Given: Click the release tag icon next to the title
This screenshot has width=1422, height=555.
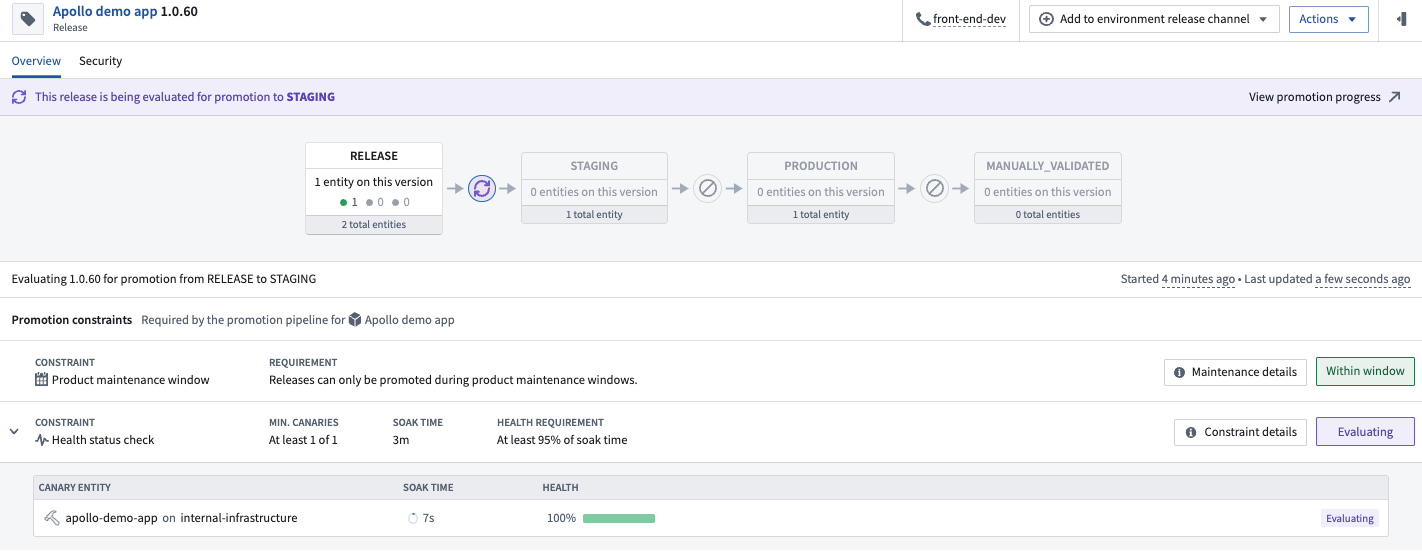Looking at the screenshot, I should pos(28,19).
